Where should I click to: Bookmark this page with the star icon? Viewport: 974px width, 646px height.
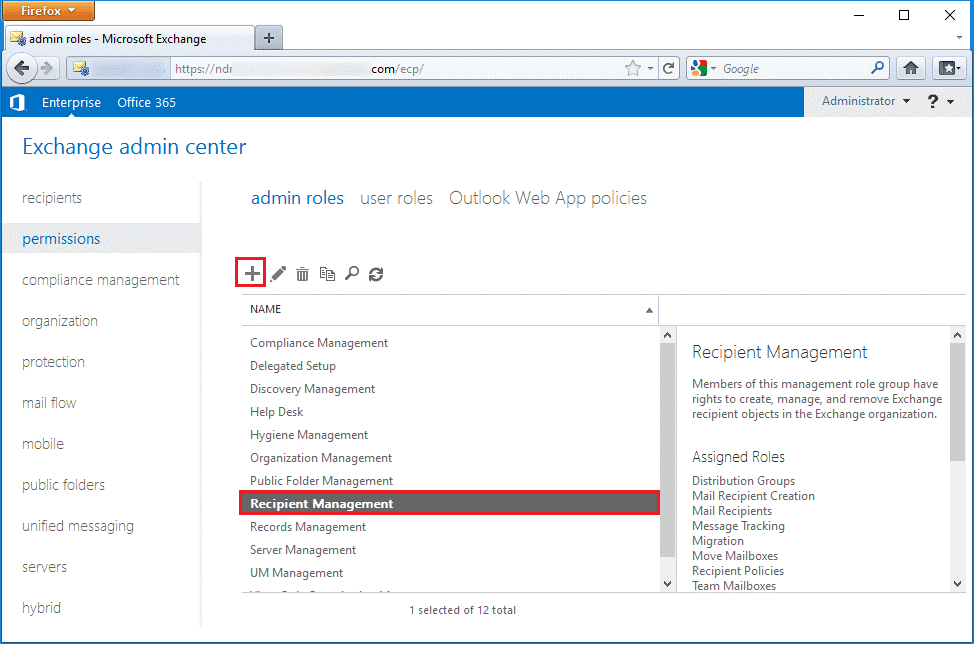(632, 68)
